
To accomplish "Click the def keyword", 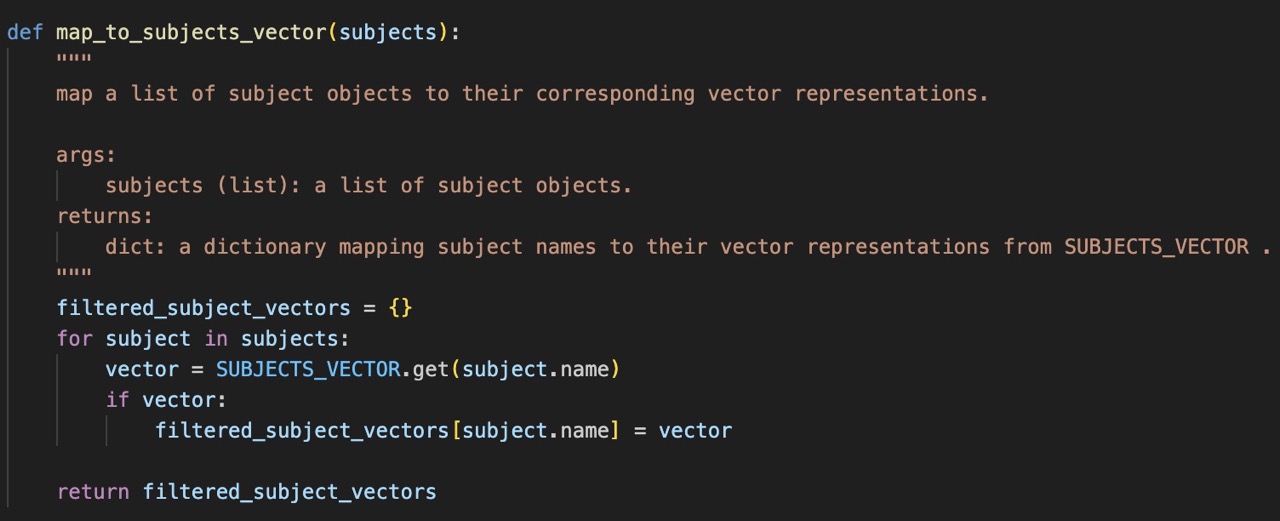I will pyautogui.click(x=25, y=32).
